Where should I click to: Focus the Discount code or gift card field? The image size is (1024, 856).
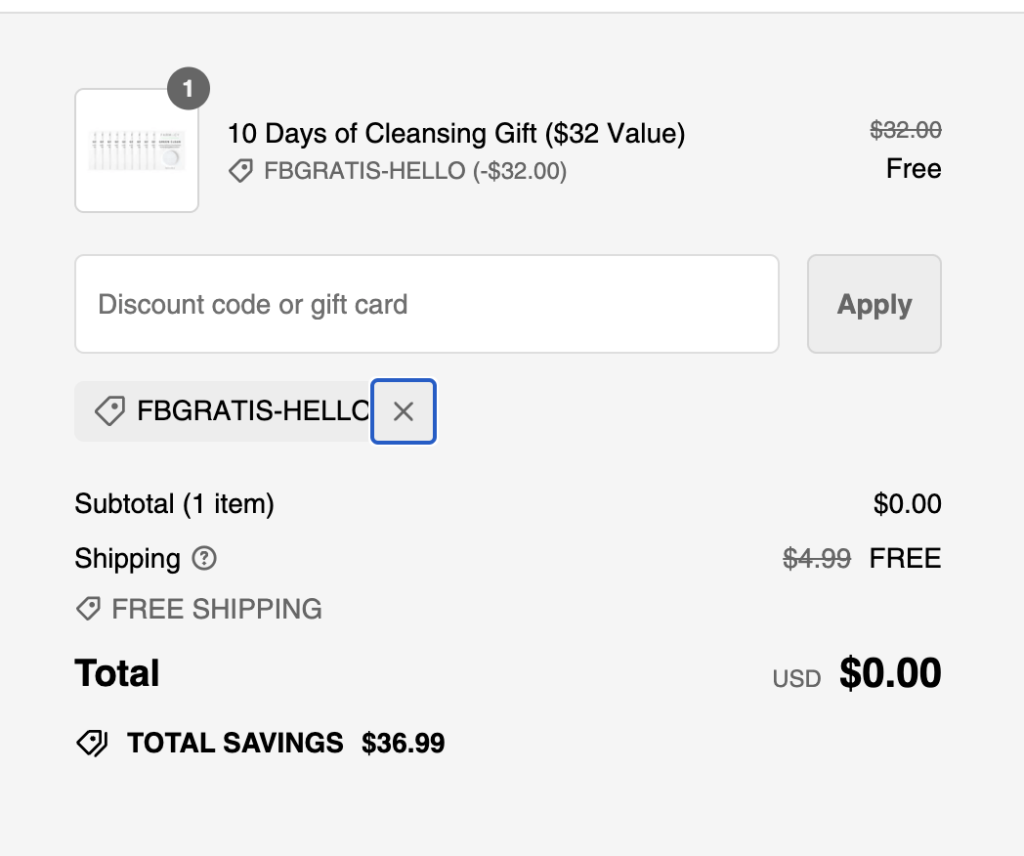click(x=427, y=304)
